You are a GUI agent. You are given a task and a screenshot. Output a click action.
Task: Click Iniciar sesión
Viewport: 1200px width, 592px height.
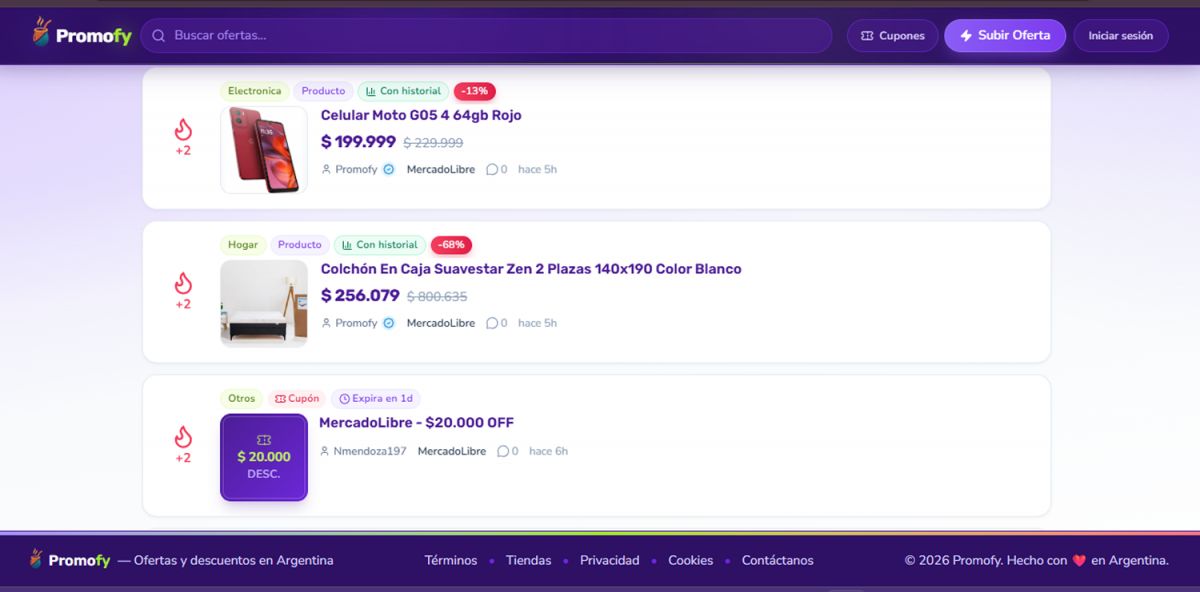tap(1121, 36)
